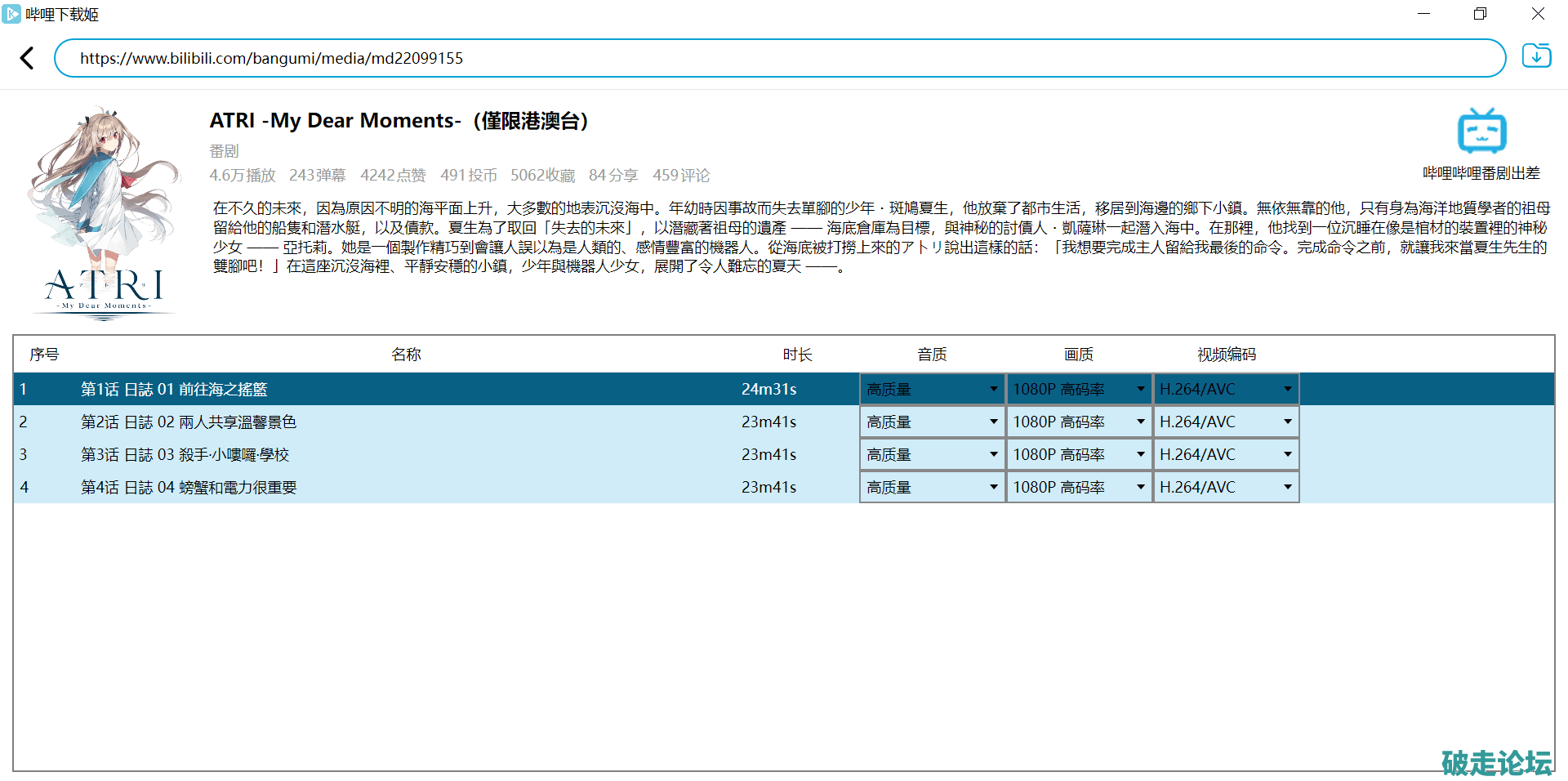Restore down the application window
Screen dimensions: 1568x781
click(1480, 14)
